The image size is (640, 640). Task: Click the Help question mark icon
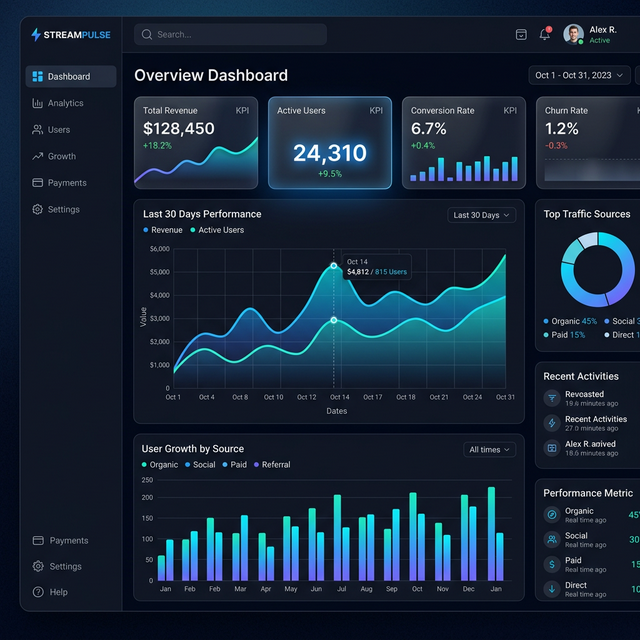[x=38, y=592]
